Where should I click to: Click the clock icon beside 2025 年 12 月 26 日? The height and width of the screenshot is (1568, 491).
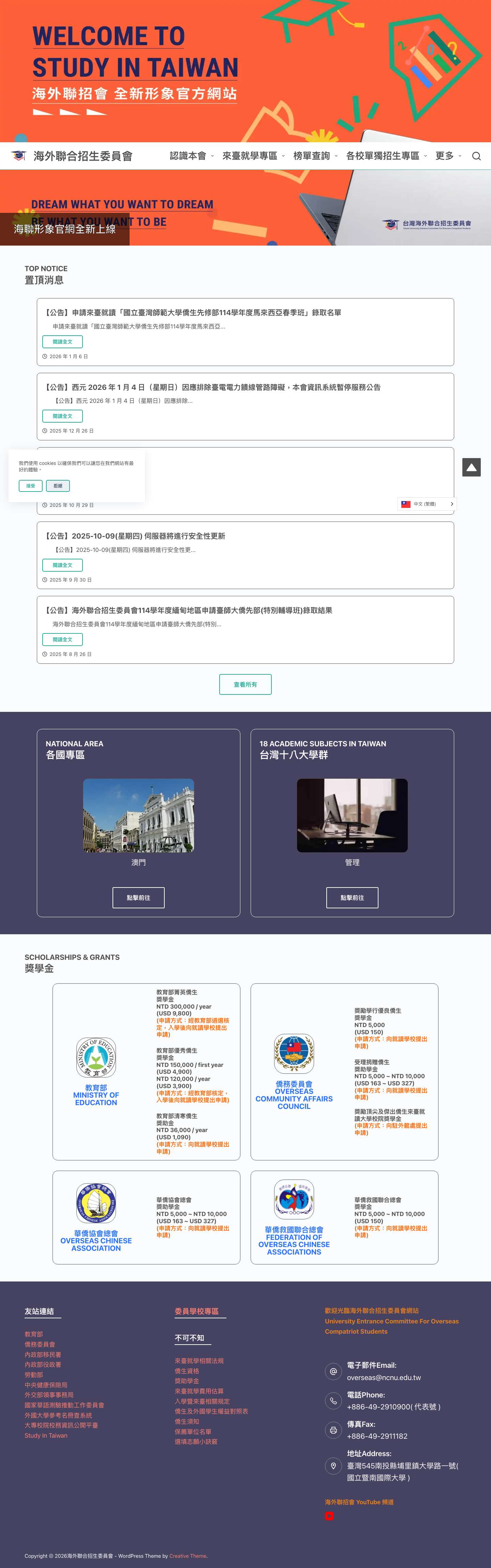[x=44, y=431]
